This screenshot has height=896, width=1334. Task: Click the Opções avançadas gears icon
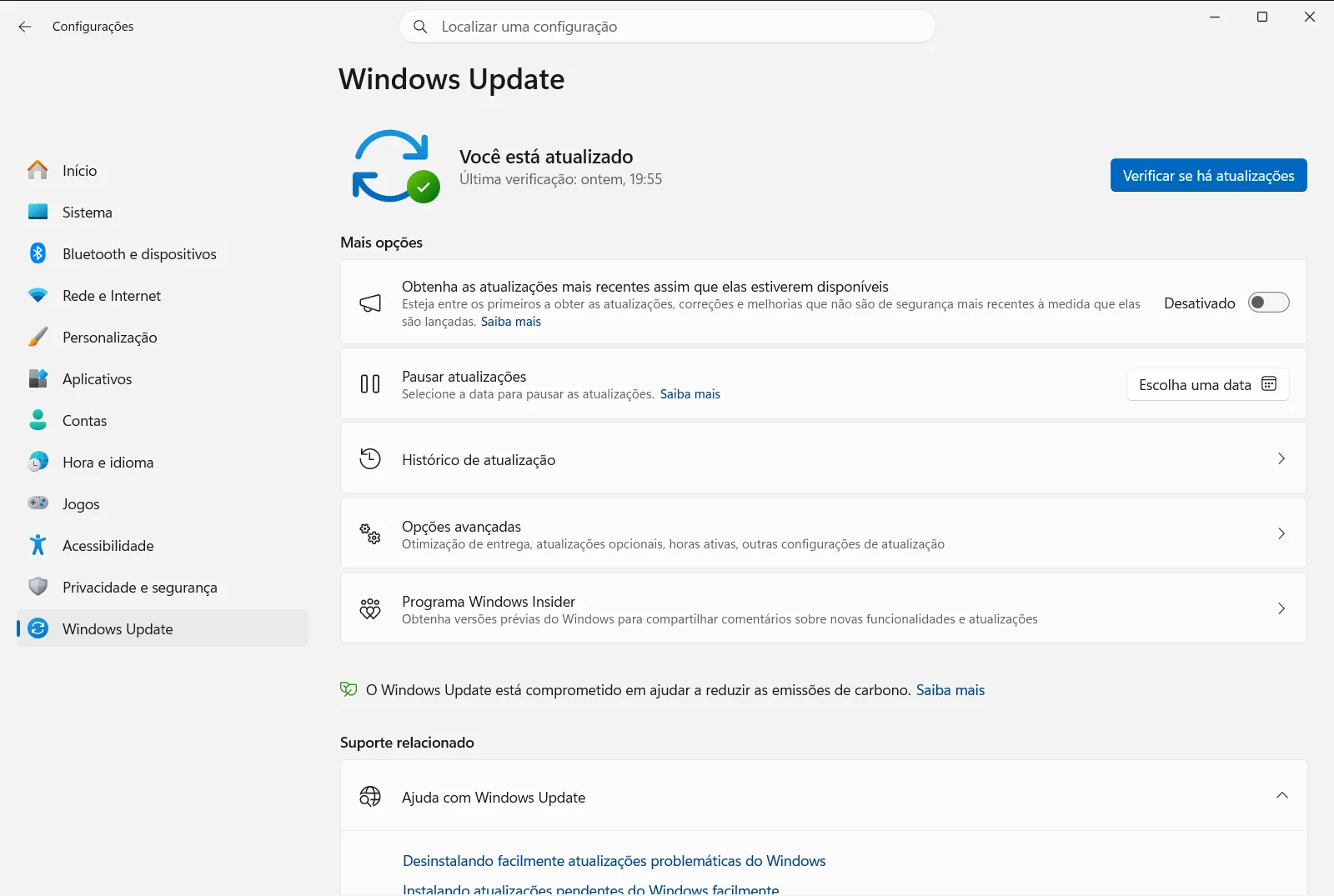[x=370, y=533]
